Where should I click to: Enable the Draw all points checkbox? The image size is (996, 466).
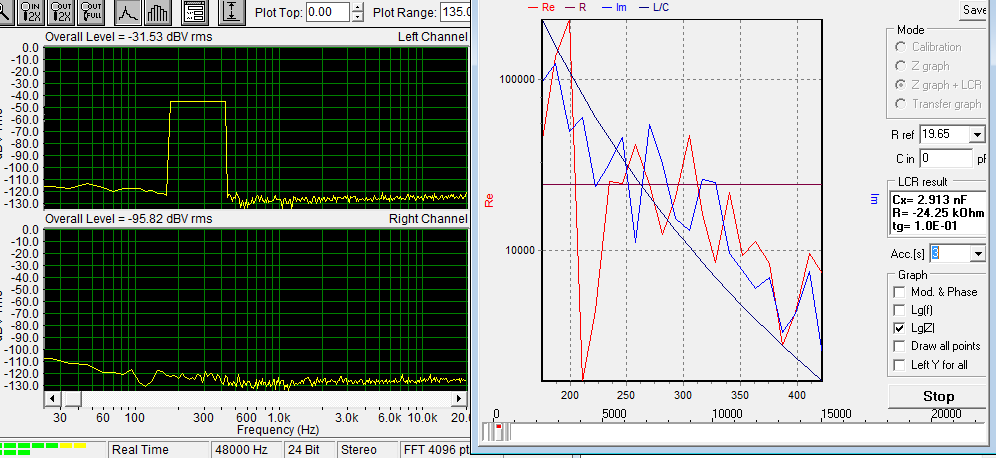(899, 347)
